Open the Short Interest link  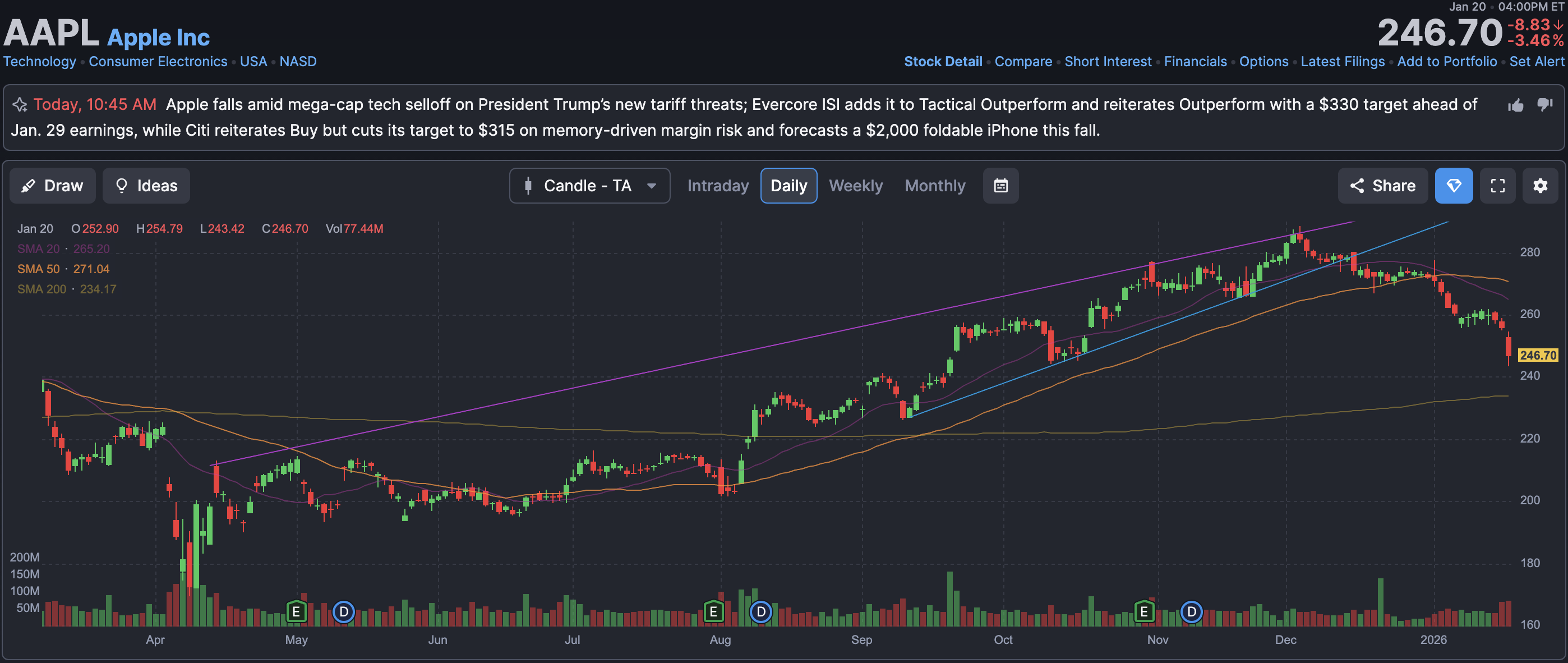pos(1107,62)
